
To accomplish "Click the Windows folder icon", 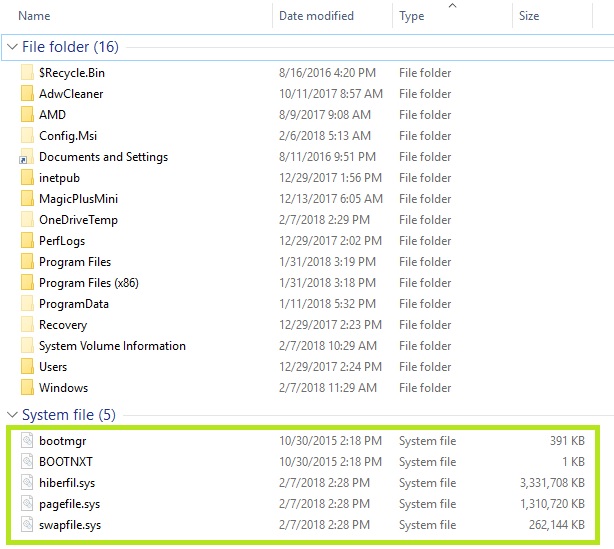I will coord(27,388).
